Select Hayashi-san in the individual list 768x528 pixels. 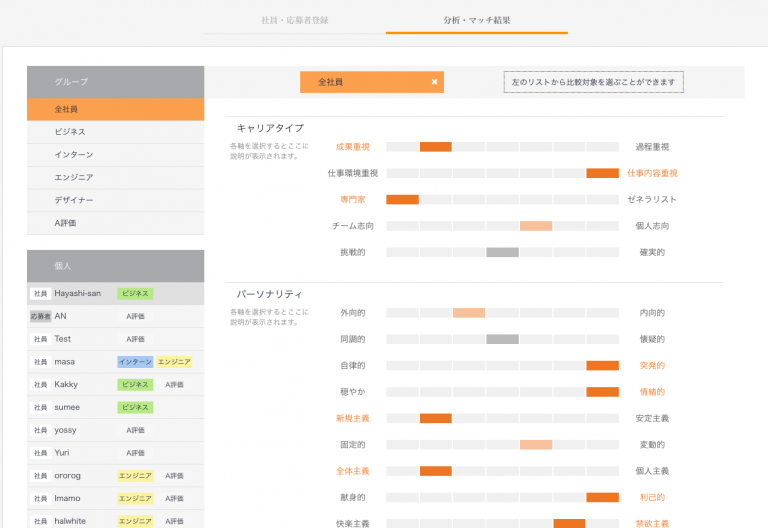tap(116, 293)
